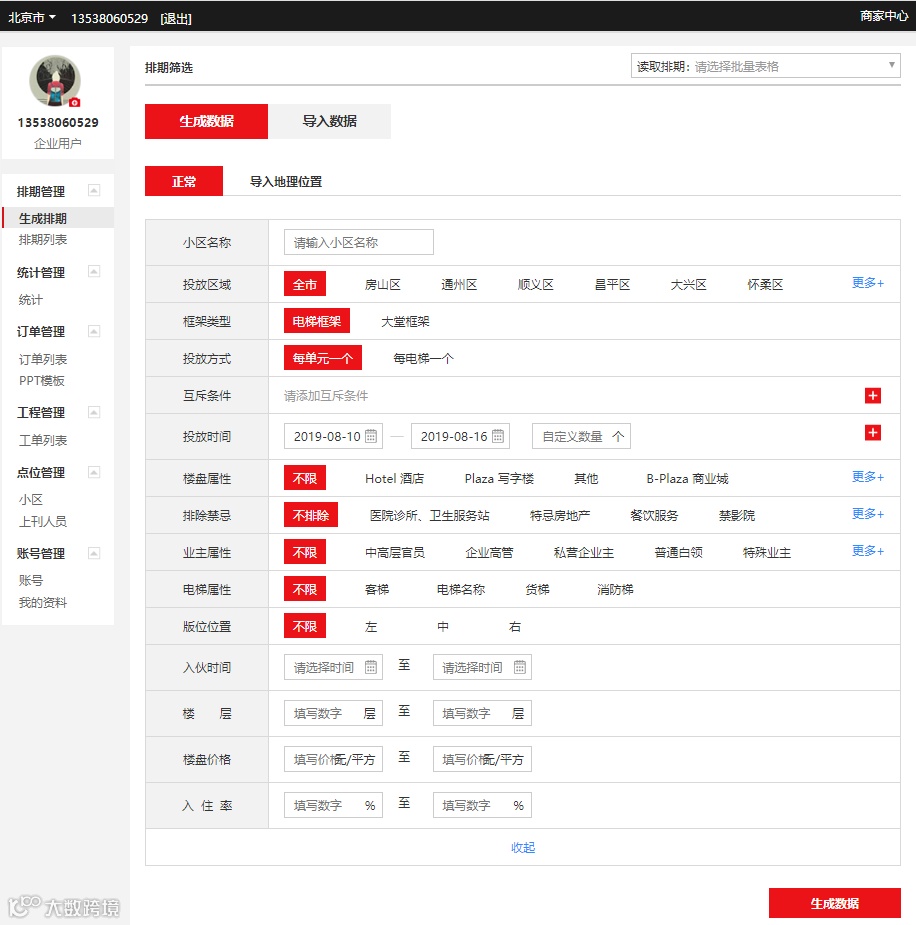Open 工单列表 in the sidebar
The height and width of the screenshot is (925, 916).
pos(42,440)
